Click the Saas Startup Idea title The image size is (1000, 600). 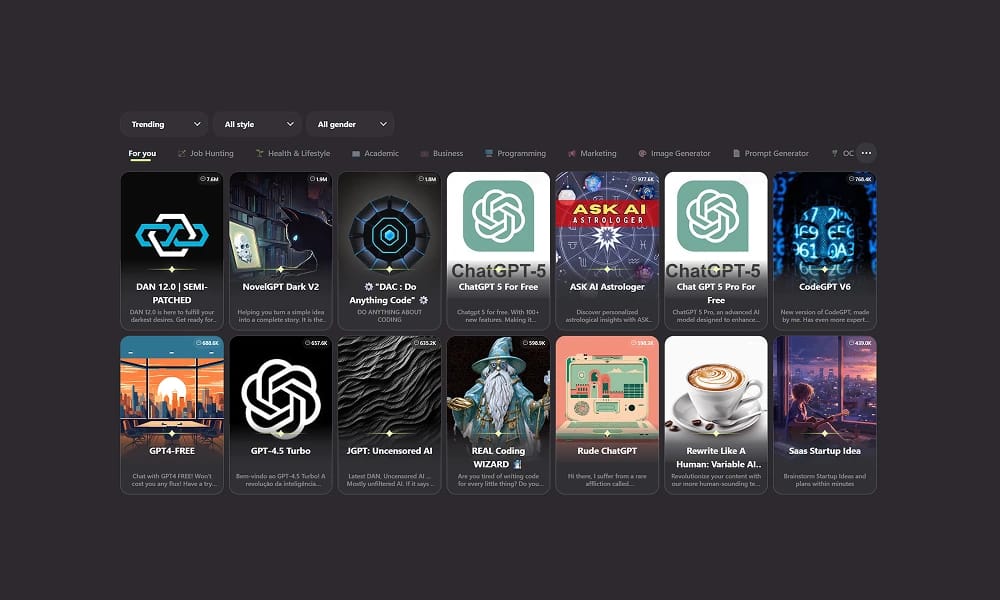pos(825,451)
